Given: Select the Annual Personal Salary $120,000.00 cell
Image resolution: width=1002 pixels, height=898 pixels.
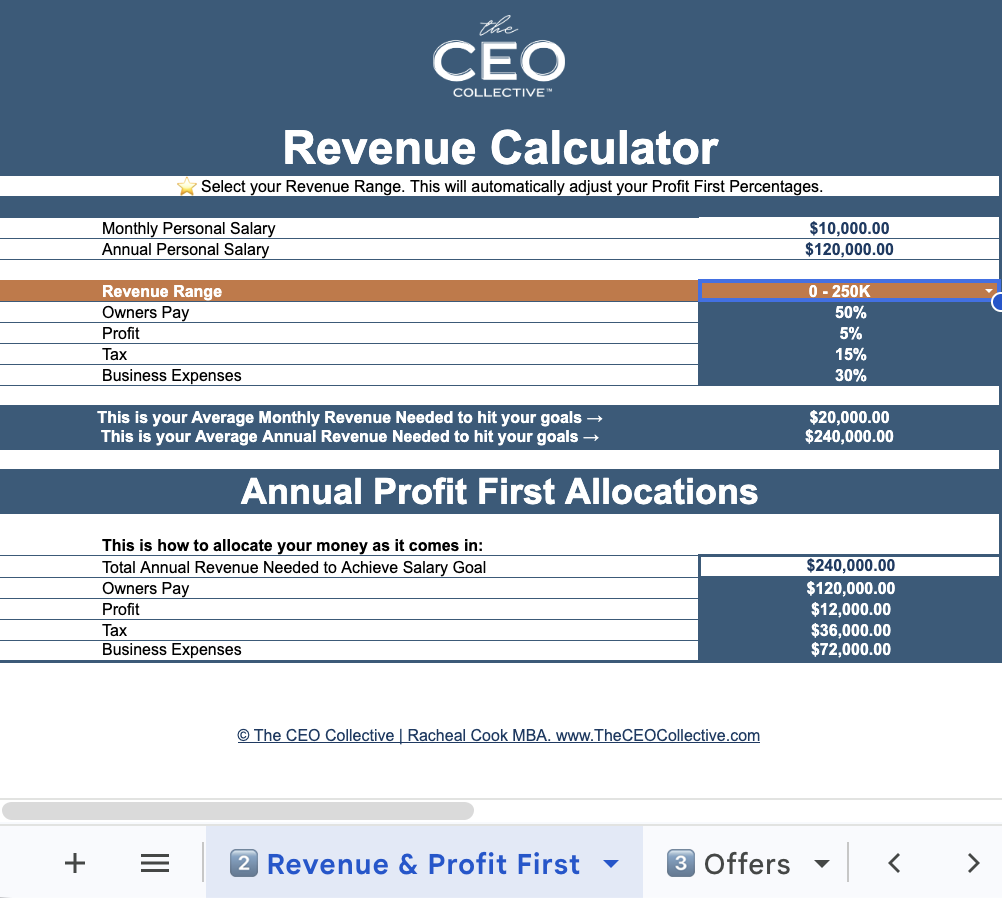Looking at the screenshot, I should (849, 249).
